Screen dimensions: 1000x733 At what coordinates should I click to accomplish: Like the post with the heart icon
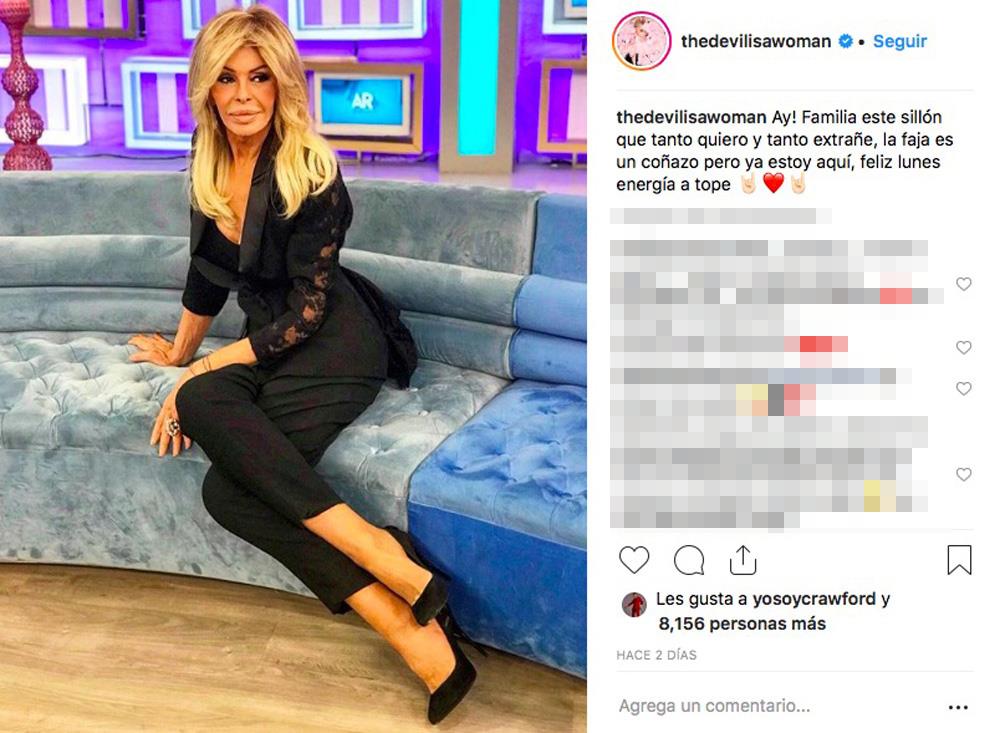point(634,560)
